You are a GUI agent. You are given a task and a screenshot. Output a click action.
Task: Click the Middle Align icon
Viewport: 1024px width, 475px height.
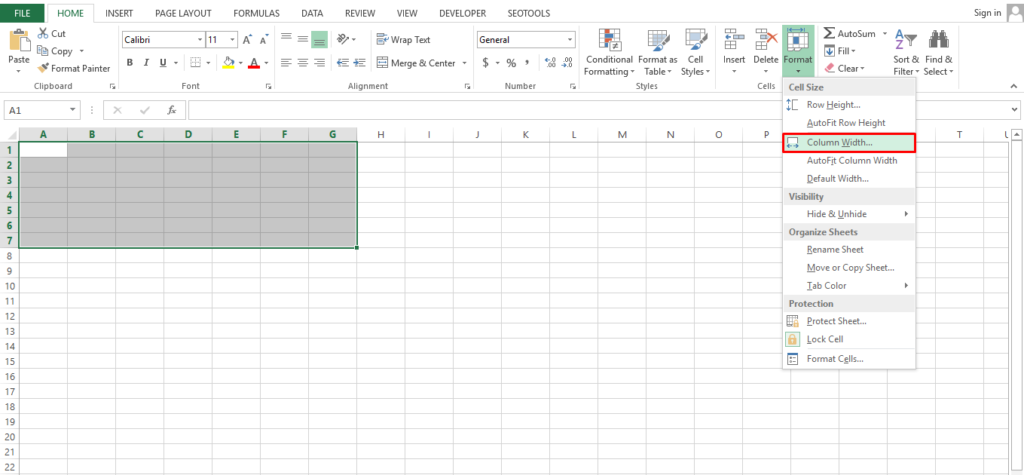[302, 39]
